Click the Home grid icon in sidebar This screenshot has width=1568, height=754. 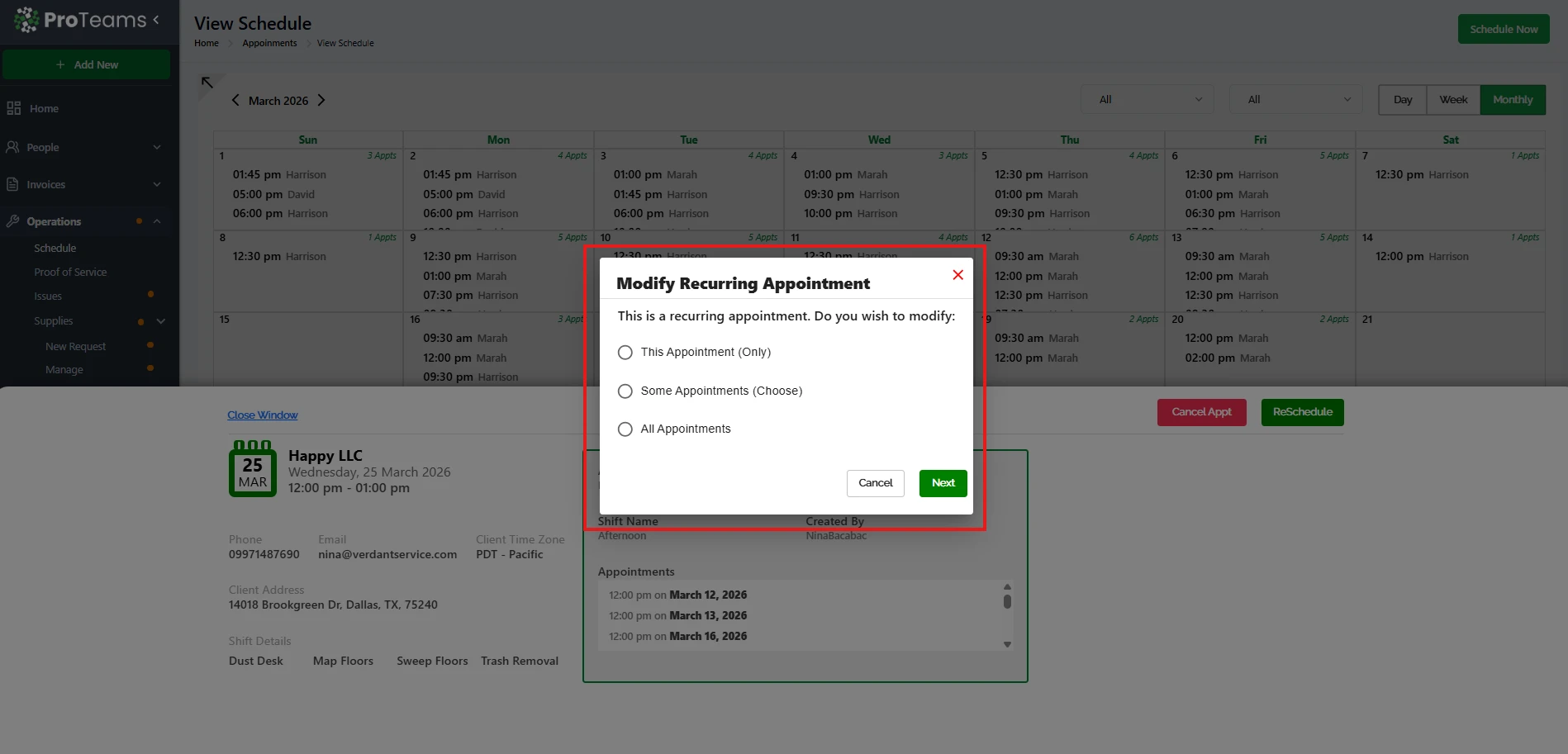coord(13,108)
